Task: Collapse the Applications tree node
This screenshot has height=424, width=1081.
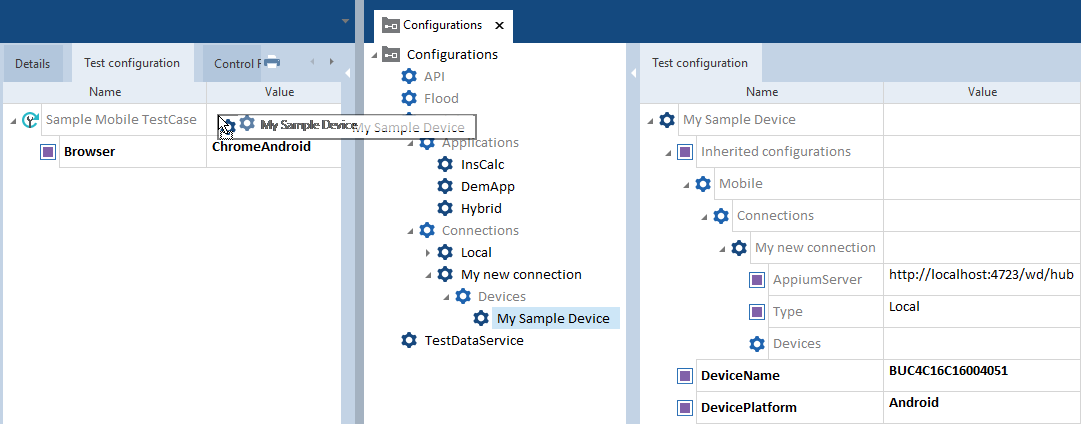Action: click(410, 143)
